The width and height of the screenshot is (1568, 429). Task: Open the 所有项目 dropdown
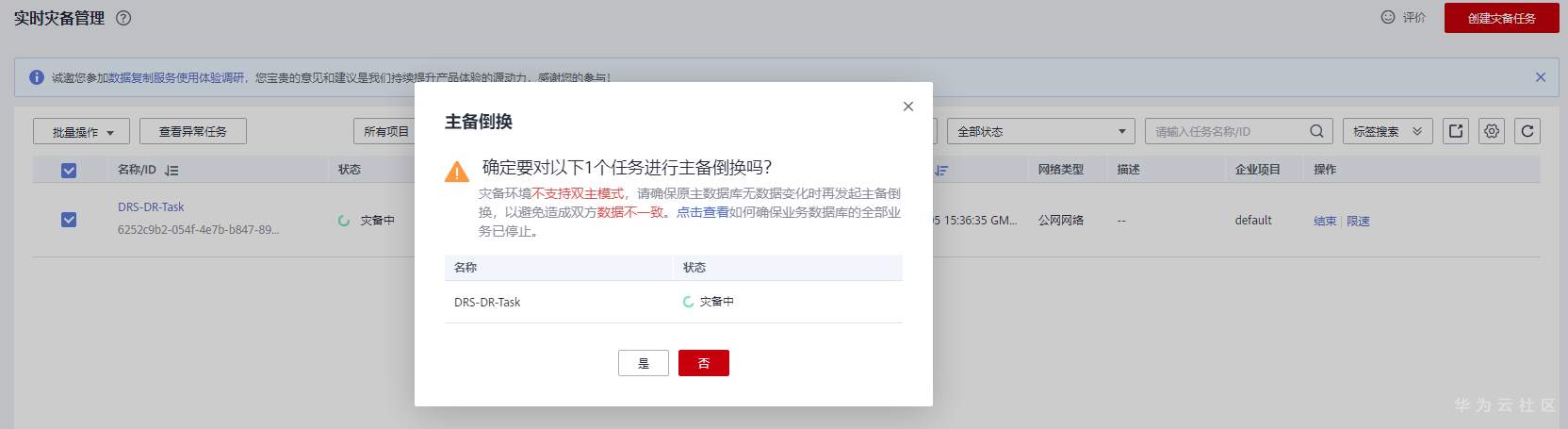tap(385, 132)
